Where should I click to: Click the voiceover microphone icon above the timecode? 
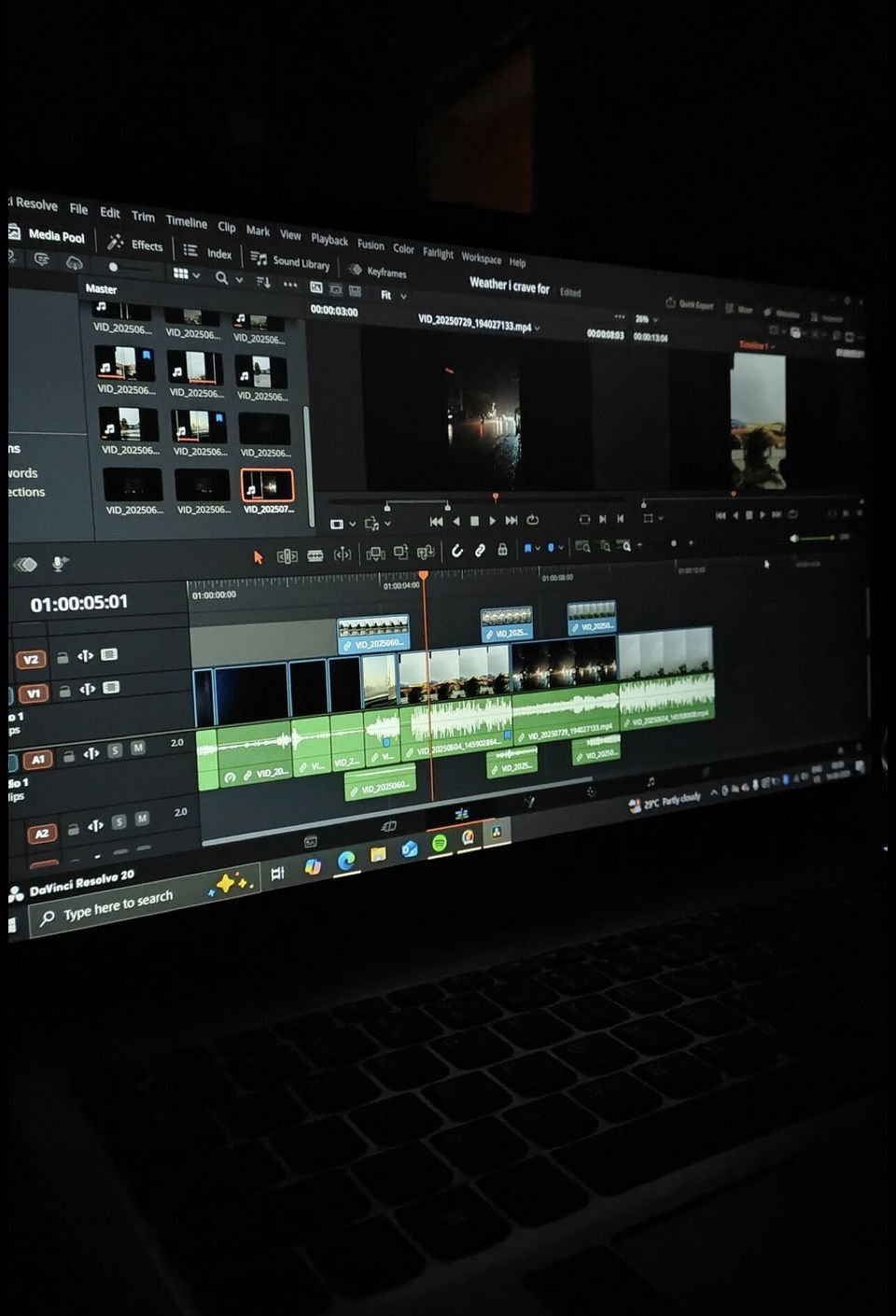coord(59,563)
